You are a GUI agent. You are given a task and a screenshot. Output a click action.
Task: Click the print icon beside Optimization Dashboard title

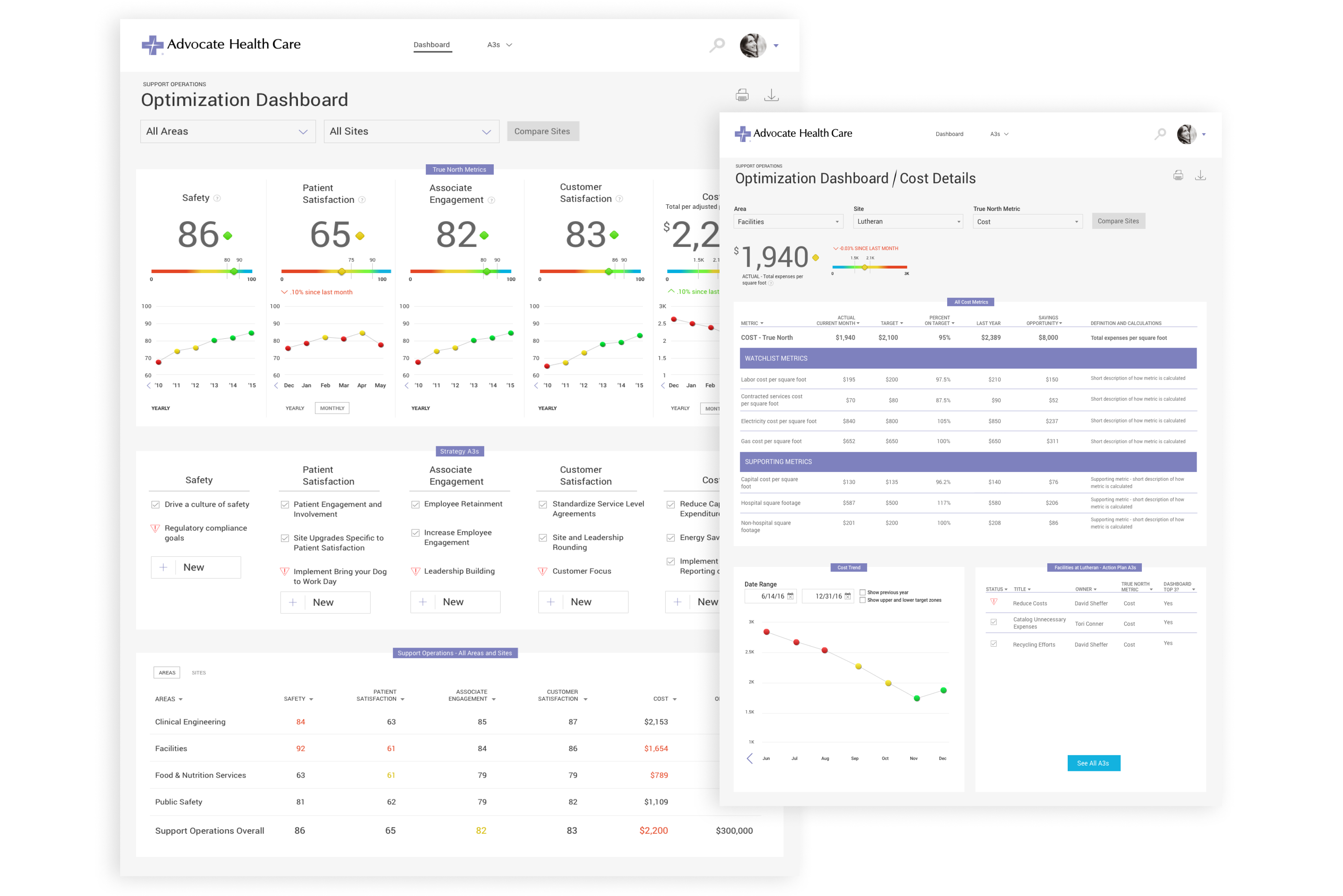742,95
